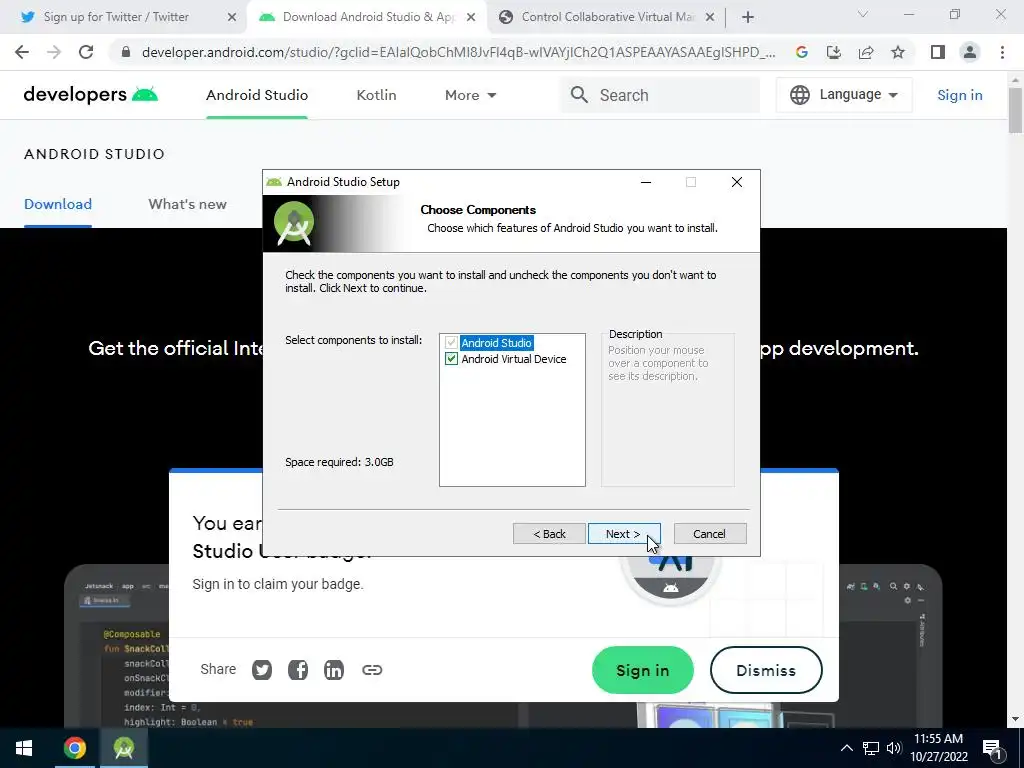Screen dimensions: 1024x768
Task: Show hidden system tray icons
Action: pyautogui.click(x=846, y=748)
